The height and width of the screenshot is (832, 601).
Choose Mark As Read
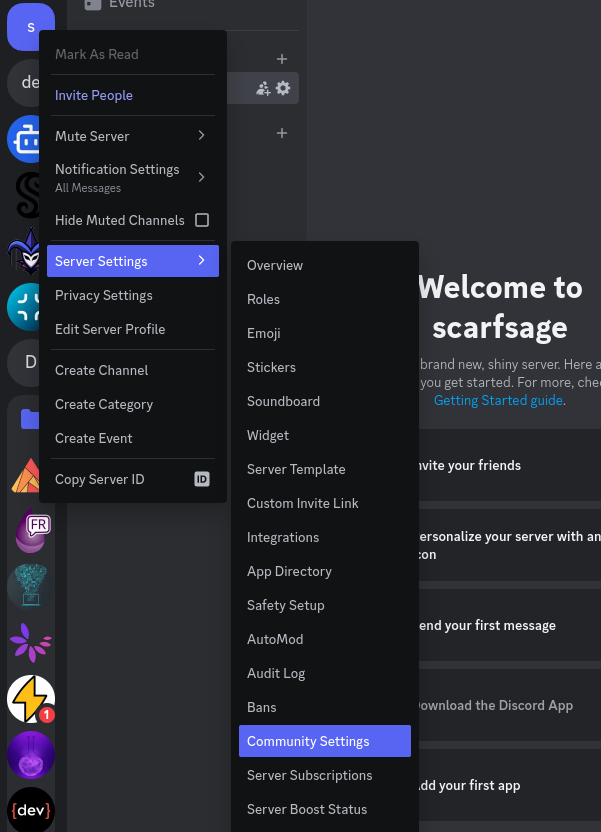[x=133, y=54]
